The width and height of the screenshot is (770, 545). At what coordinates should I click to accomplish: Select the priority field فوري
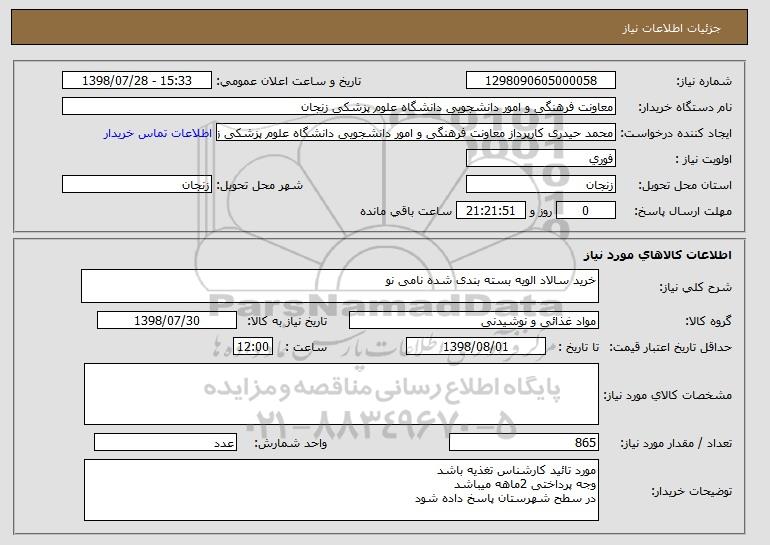tap(541, 159)
